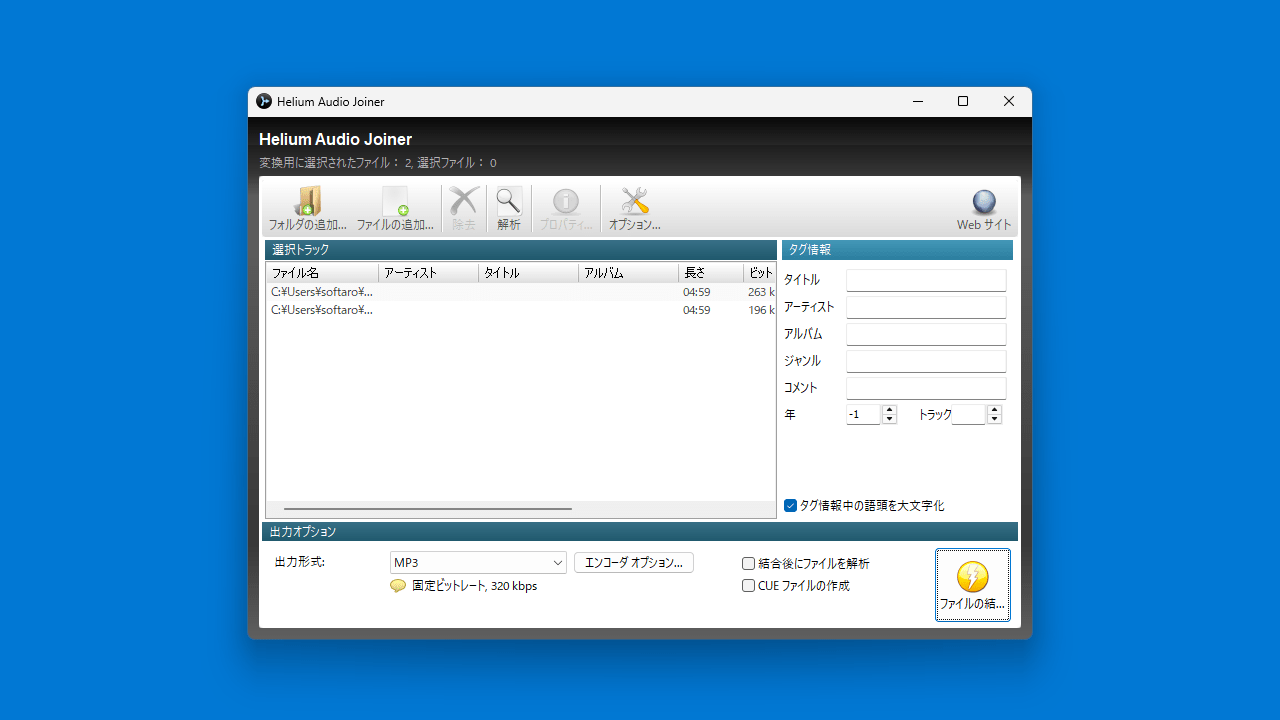Click the コメント tag input field
The image size is (1280, 720).
(926, 388)
